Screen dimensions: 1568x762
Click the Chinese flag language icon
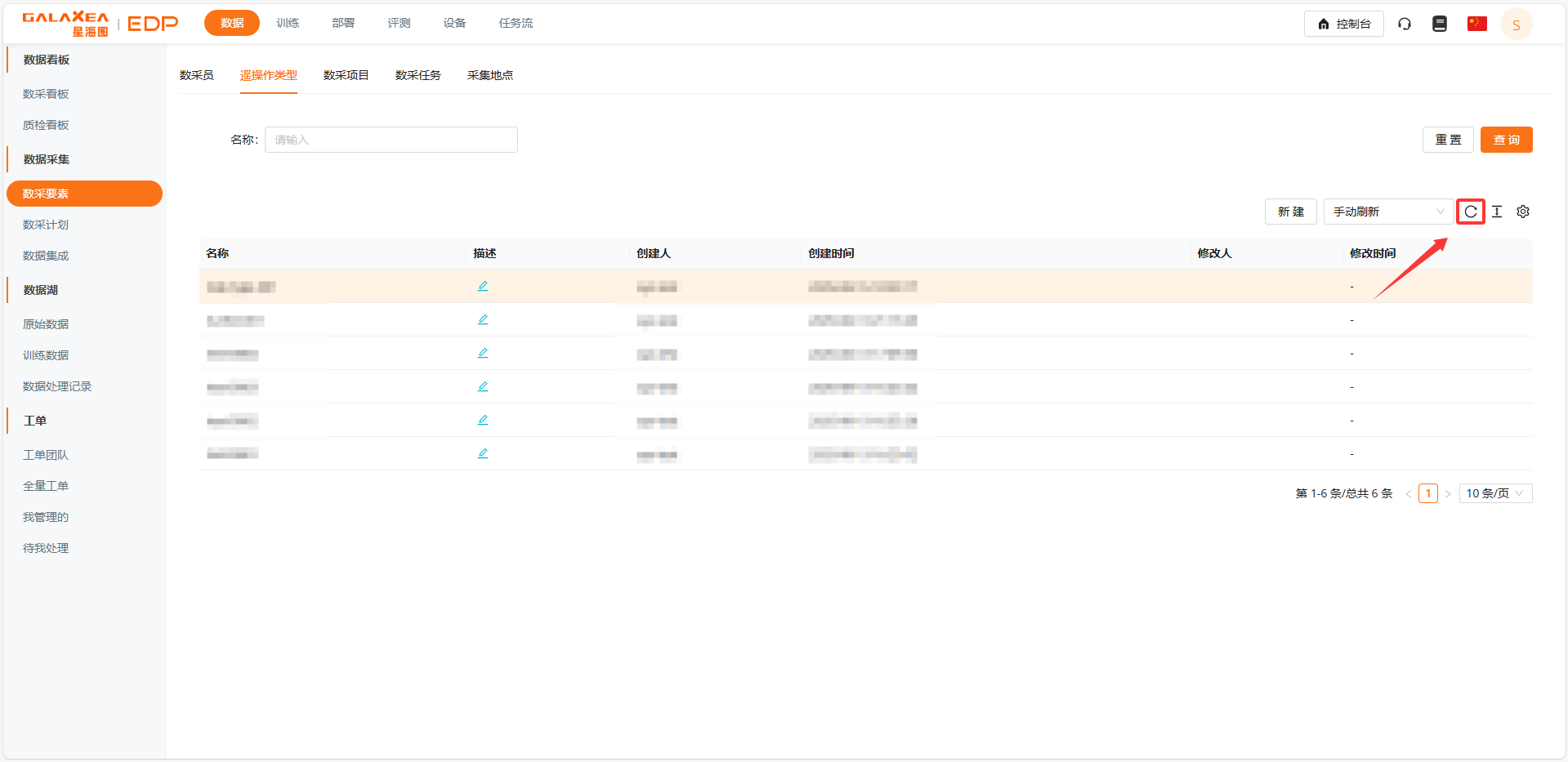pyautogui.click(x=1476, y=24)
